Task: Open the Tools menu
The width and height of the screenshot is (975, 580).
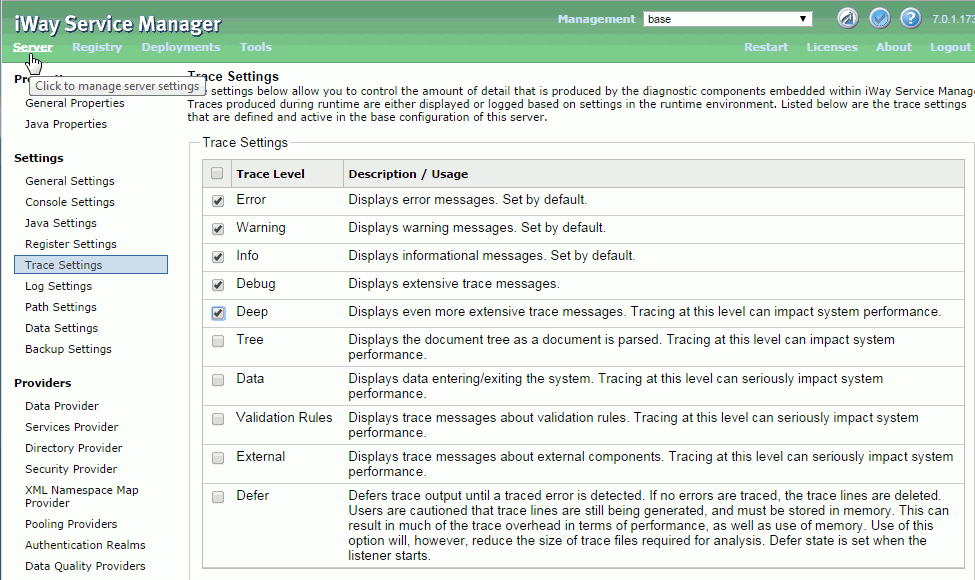Action: [256, 47]
